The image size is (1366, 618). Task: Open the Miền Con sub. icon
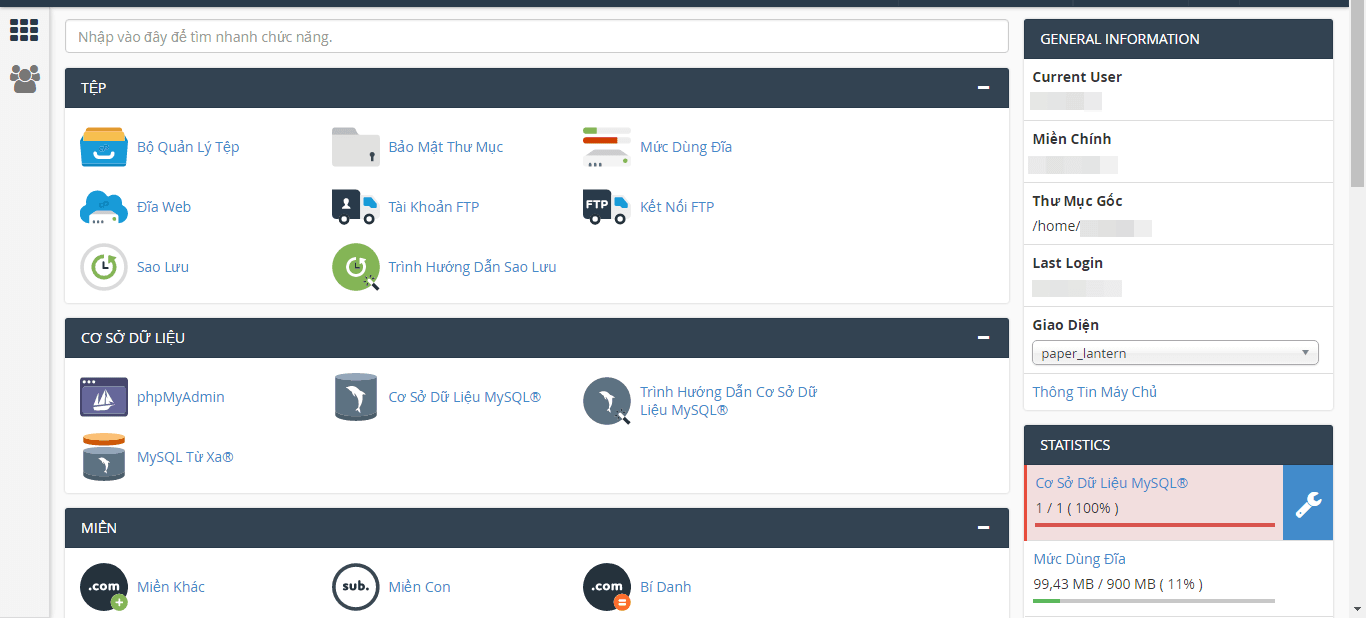[356, 587]
